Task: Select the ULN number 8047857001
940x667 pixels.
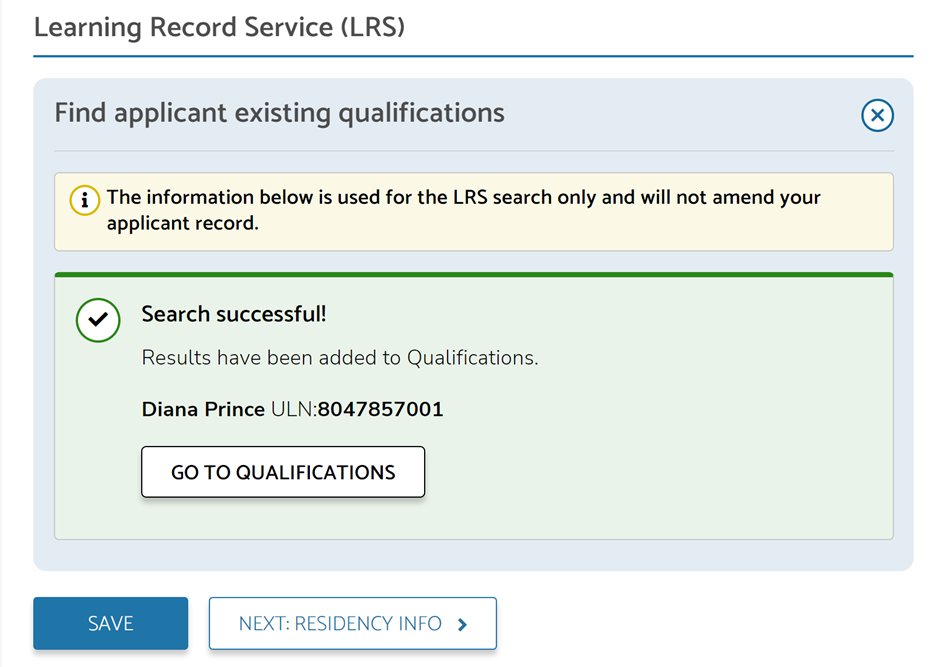Action: coord(380,409)
